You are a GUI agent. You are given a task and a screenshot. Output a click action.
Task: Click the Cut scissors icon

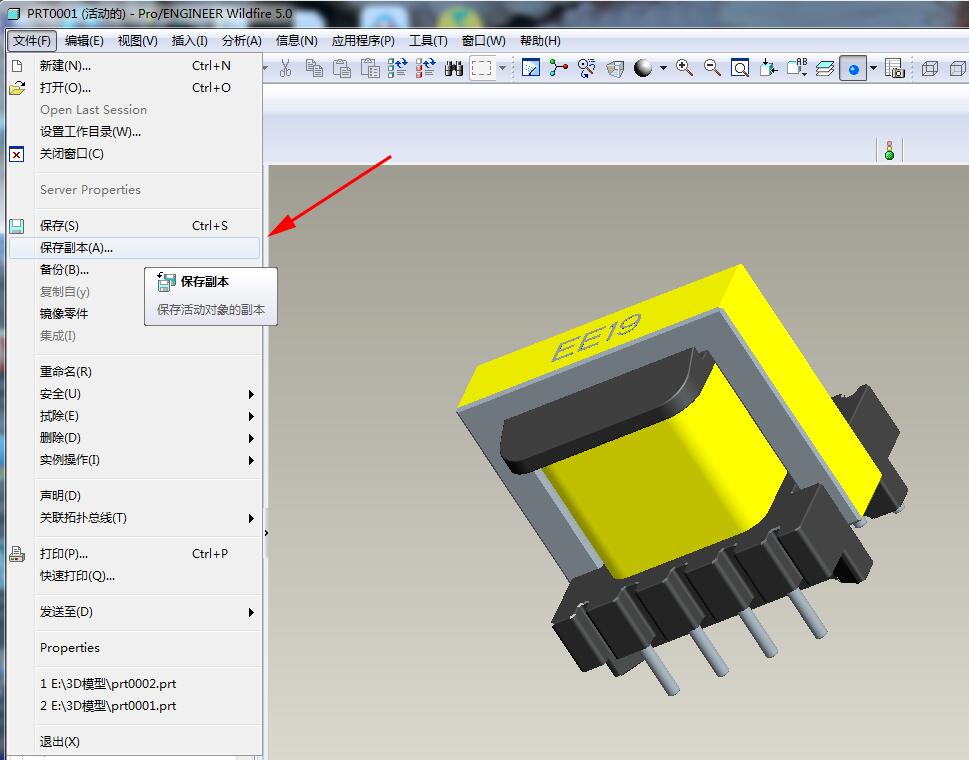(286, 68)
